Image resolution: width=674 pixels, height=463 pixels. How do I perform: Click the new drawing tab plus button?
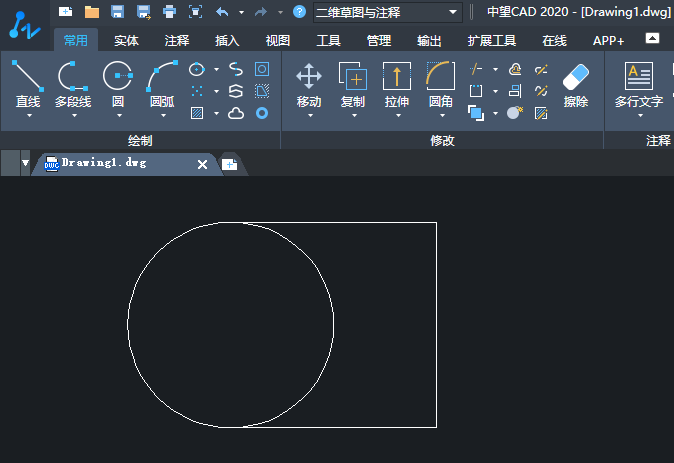pos(230,164)
